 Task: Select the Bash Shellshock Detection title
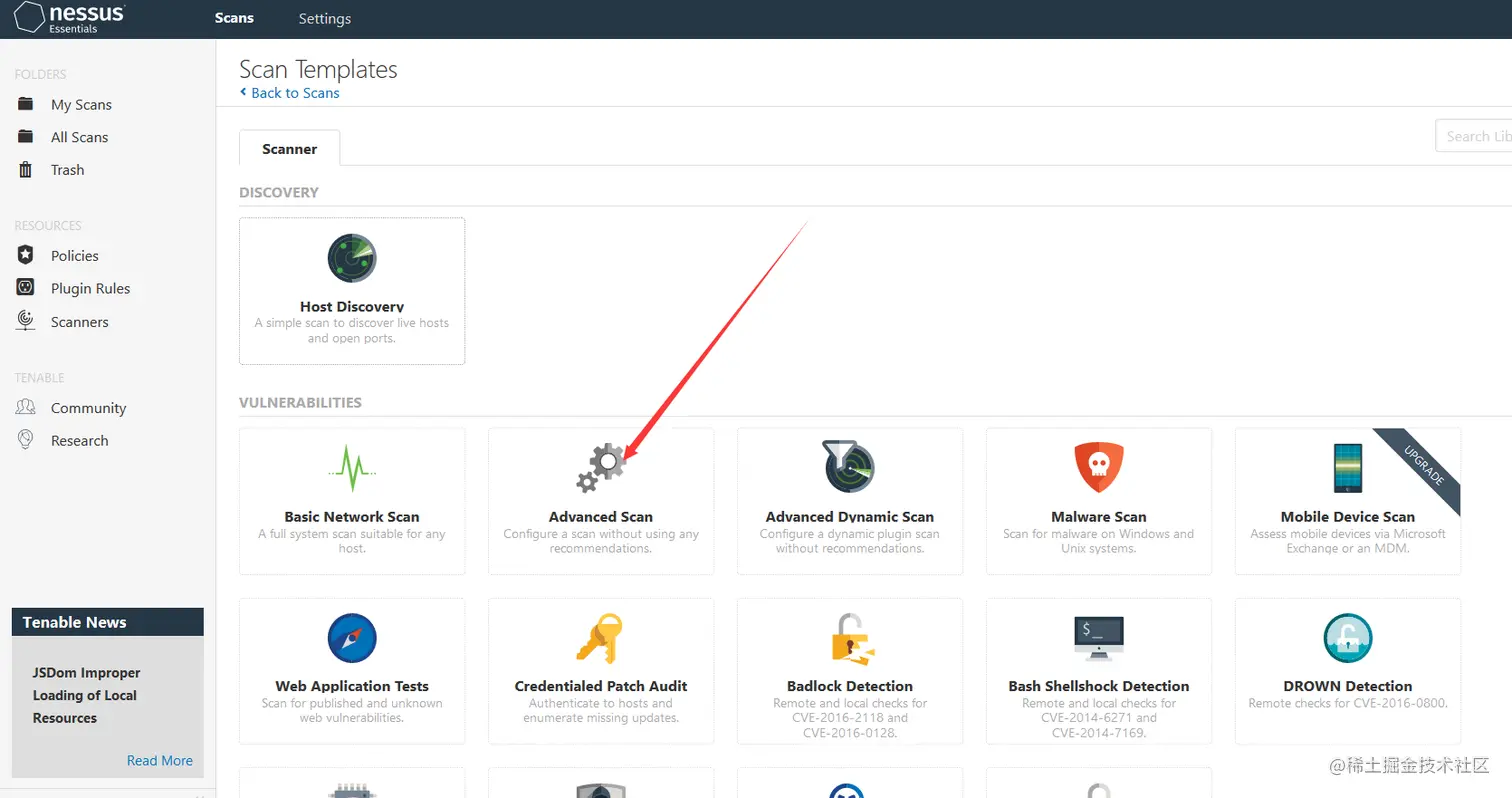(x=1099, y=686)
